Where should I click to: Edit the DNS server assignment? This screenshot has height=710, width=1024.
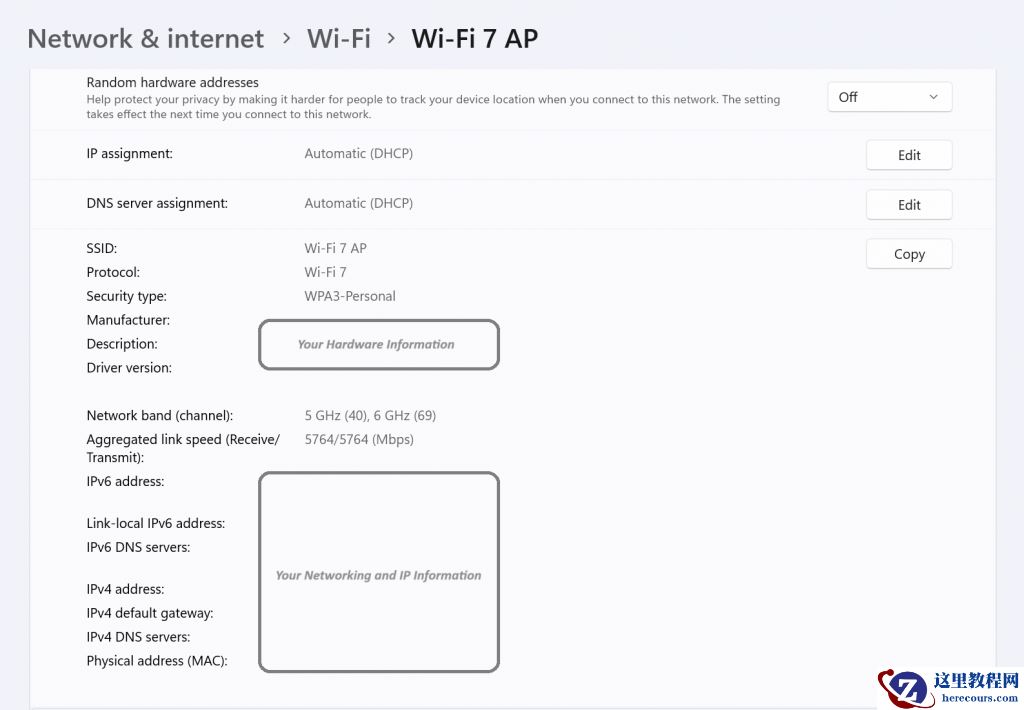click(x=908, y=204)
